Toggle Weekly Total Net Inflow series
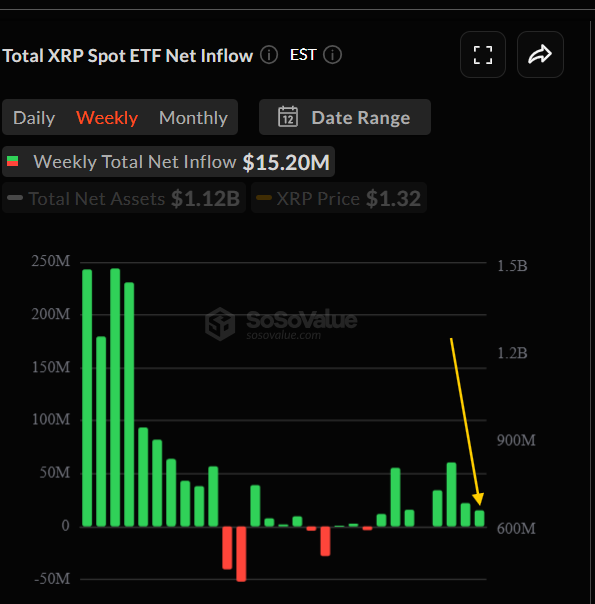 [168, 162]
